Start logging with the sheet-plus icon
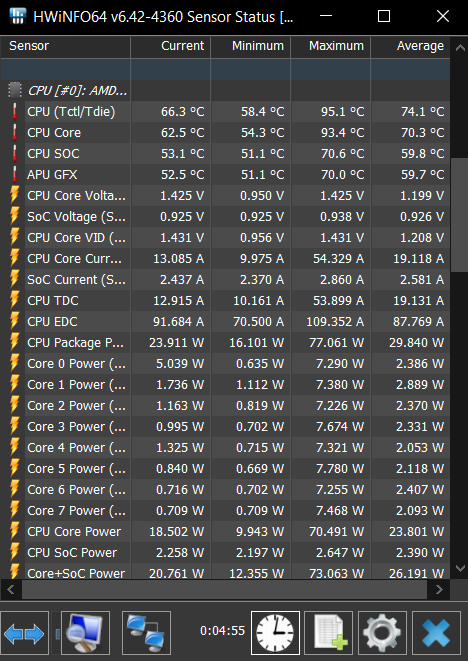 (x=329, y=633)
